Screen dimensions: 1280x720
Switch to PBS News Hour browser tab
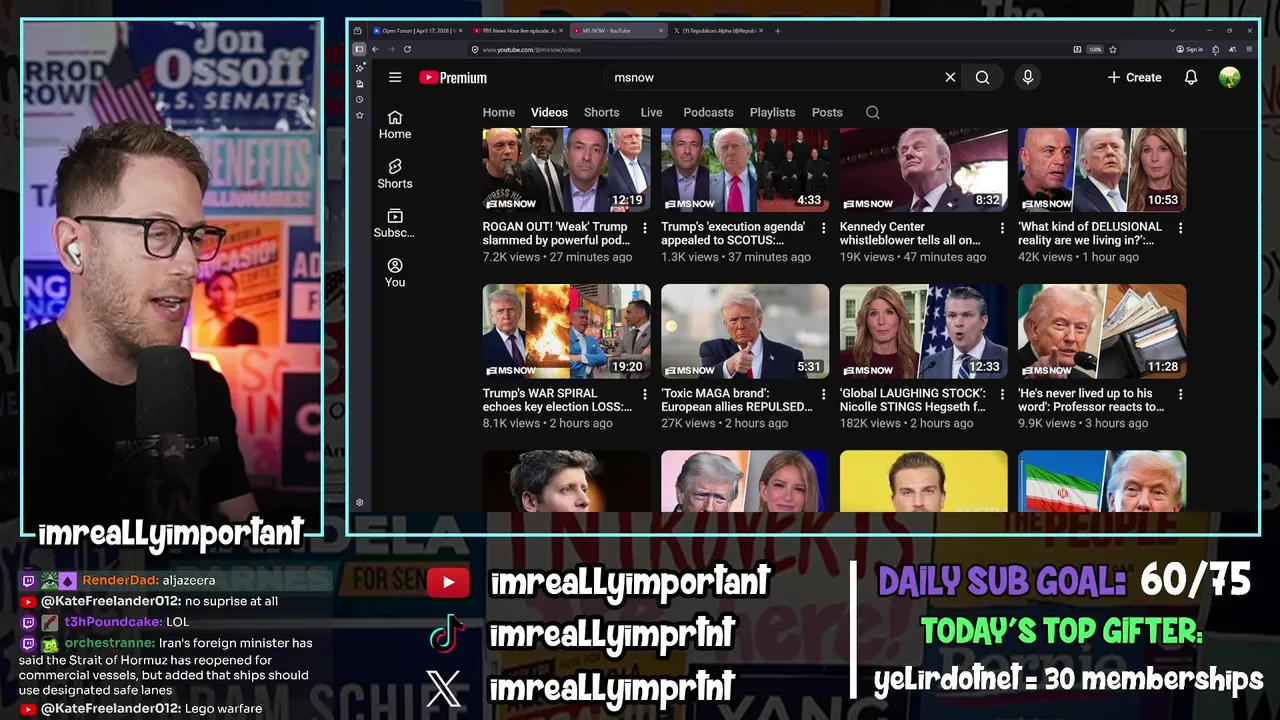pyautogui.click(x=517, y=30)
